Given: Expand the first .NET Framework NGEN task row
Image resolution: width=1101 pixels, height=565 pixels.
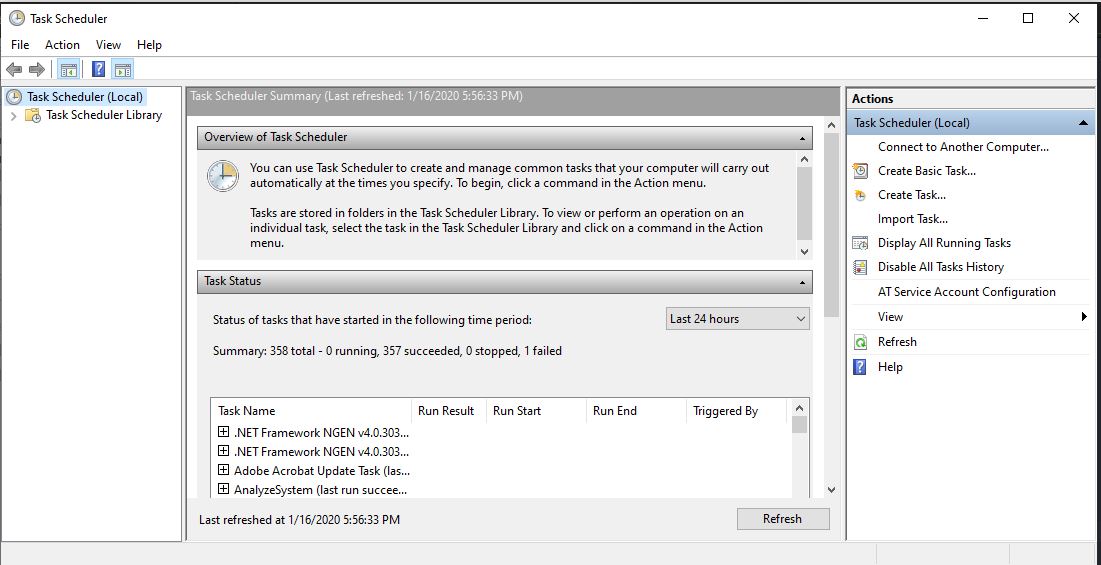Looking at the screenshot, I should point(223,431).
